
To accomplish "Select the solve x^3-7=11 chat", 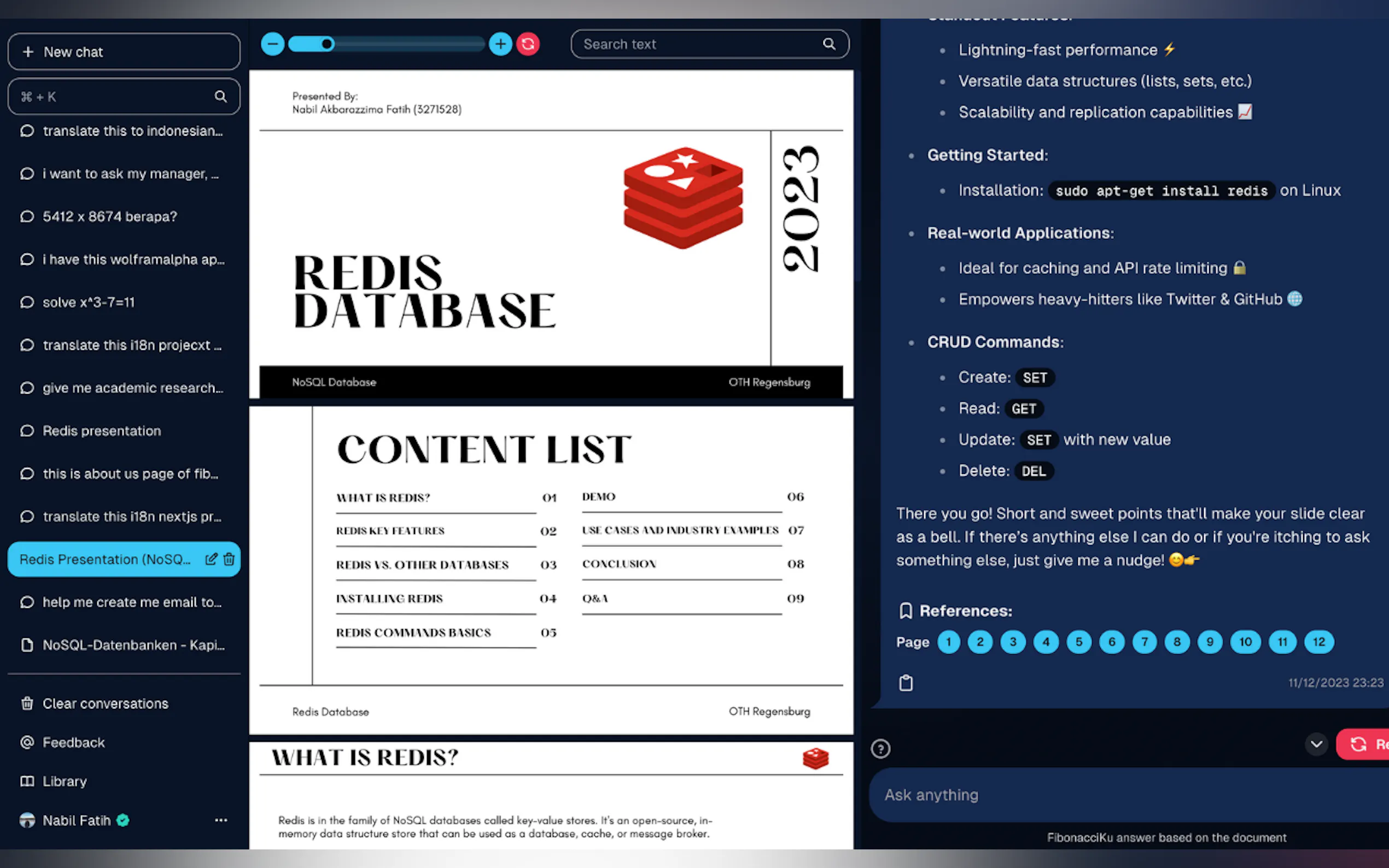I will tap(89, 302).
